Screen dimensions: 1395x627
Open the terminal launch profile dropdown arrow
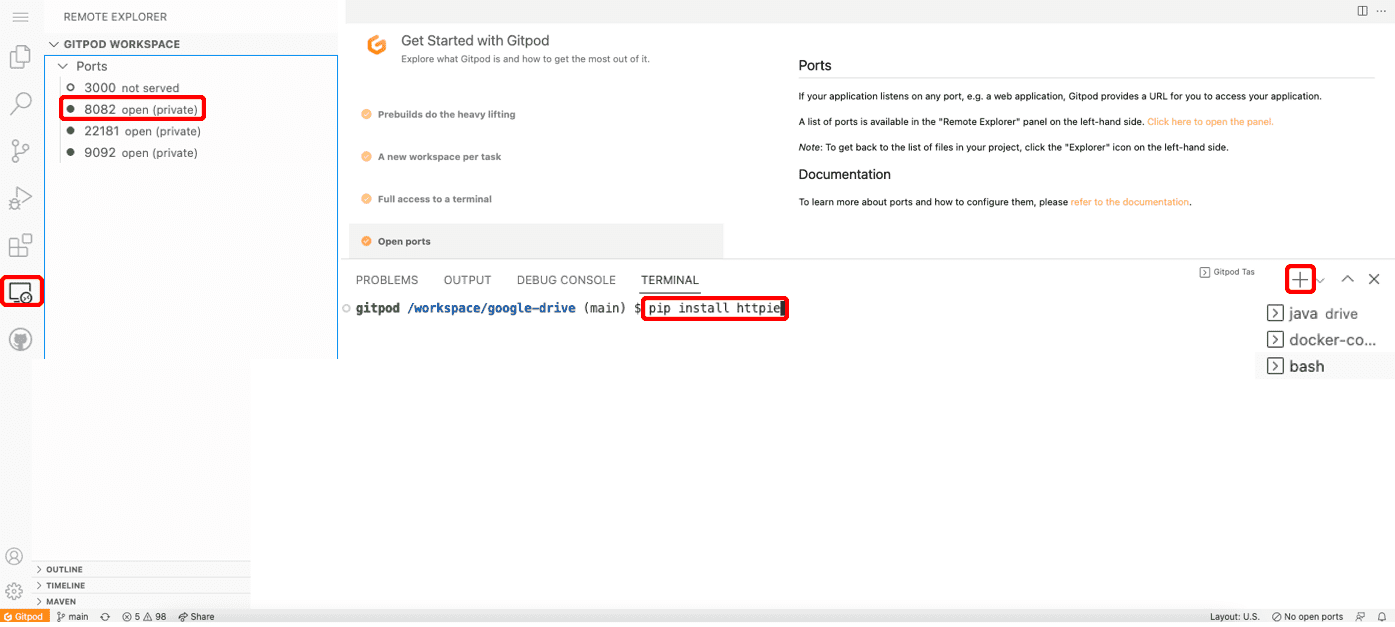tap(1321, 281)
